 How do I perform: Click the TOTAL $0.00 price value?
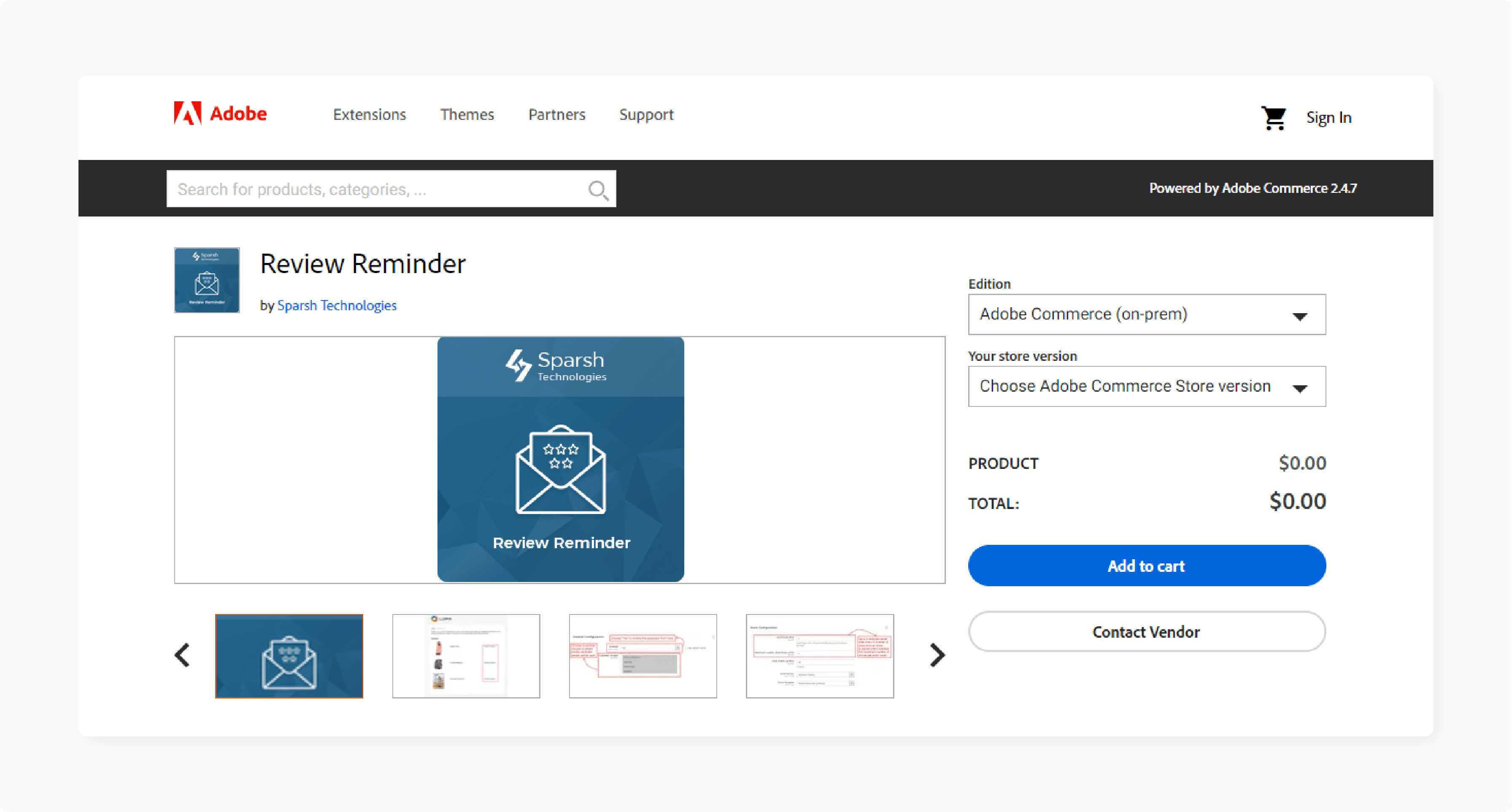coord(1297,501)
